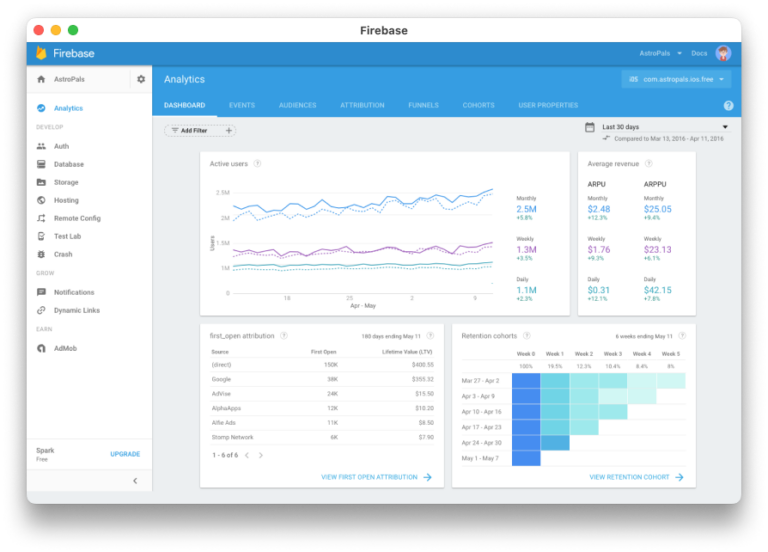
Task: Click the Monthly 2.5M active users value
Action: [526, 209]
